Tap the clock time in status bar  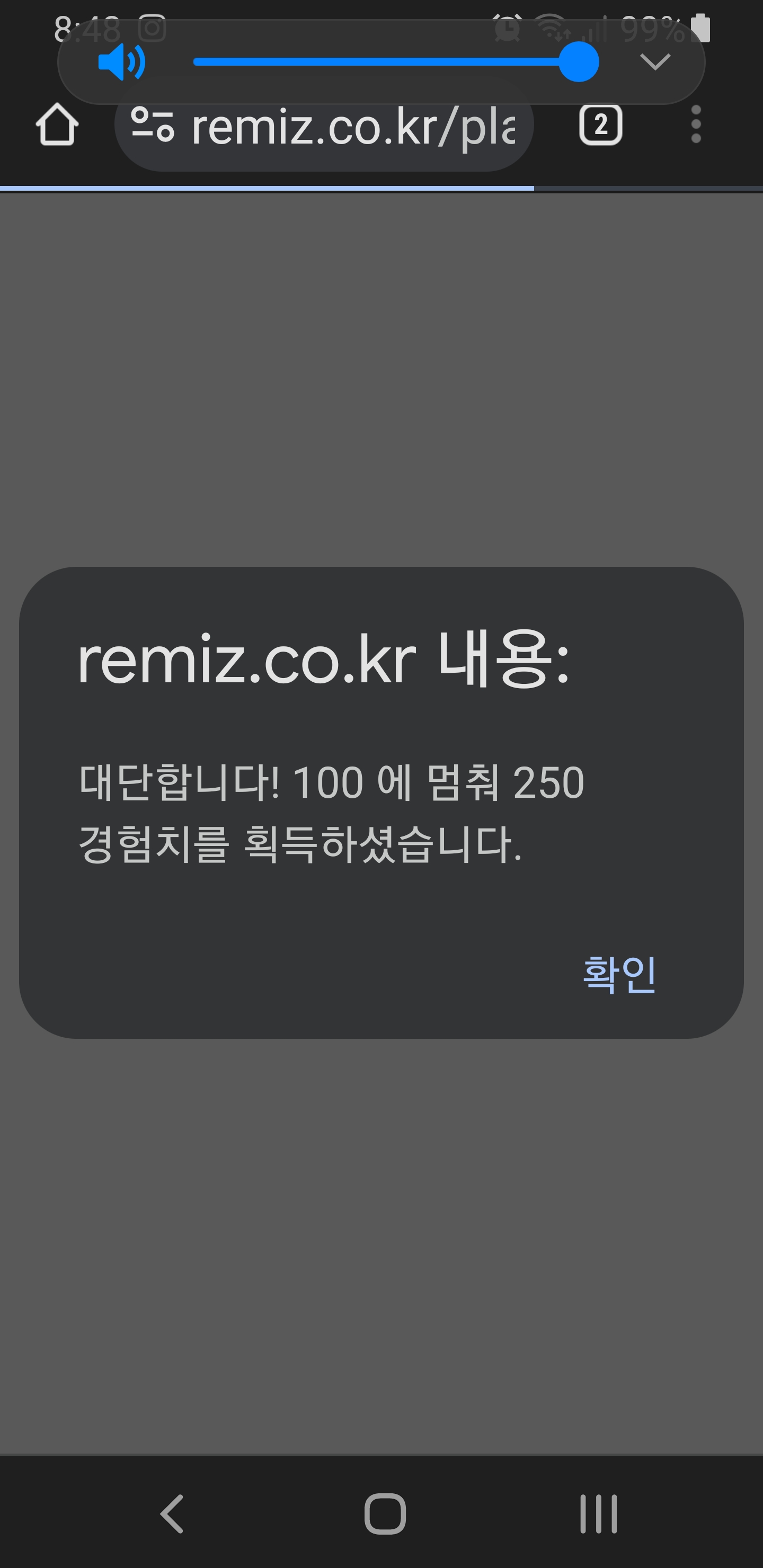click(87, 29)
